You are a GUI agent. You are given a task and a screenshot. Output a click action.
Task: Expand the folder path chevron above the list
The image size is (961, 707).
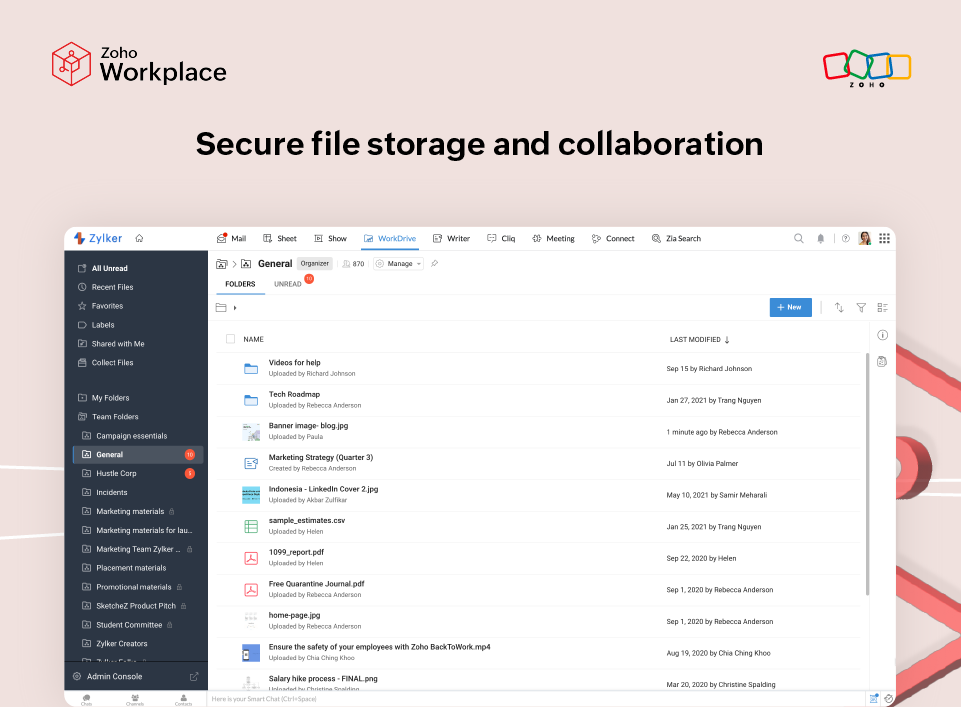click(x=235, y=306)
